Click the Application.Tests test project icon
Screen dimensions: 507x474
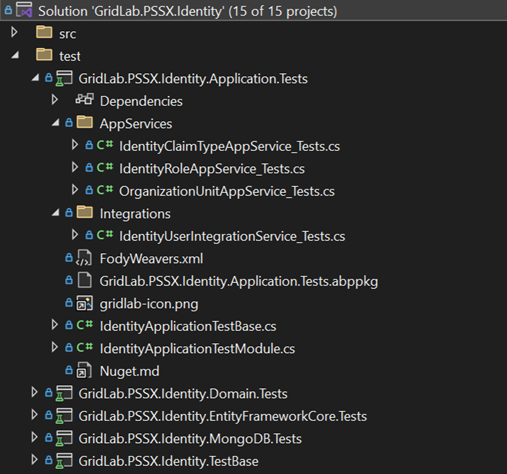coord(64,78)
